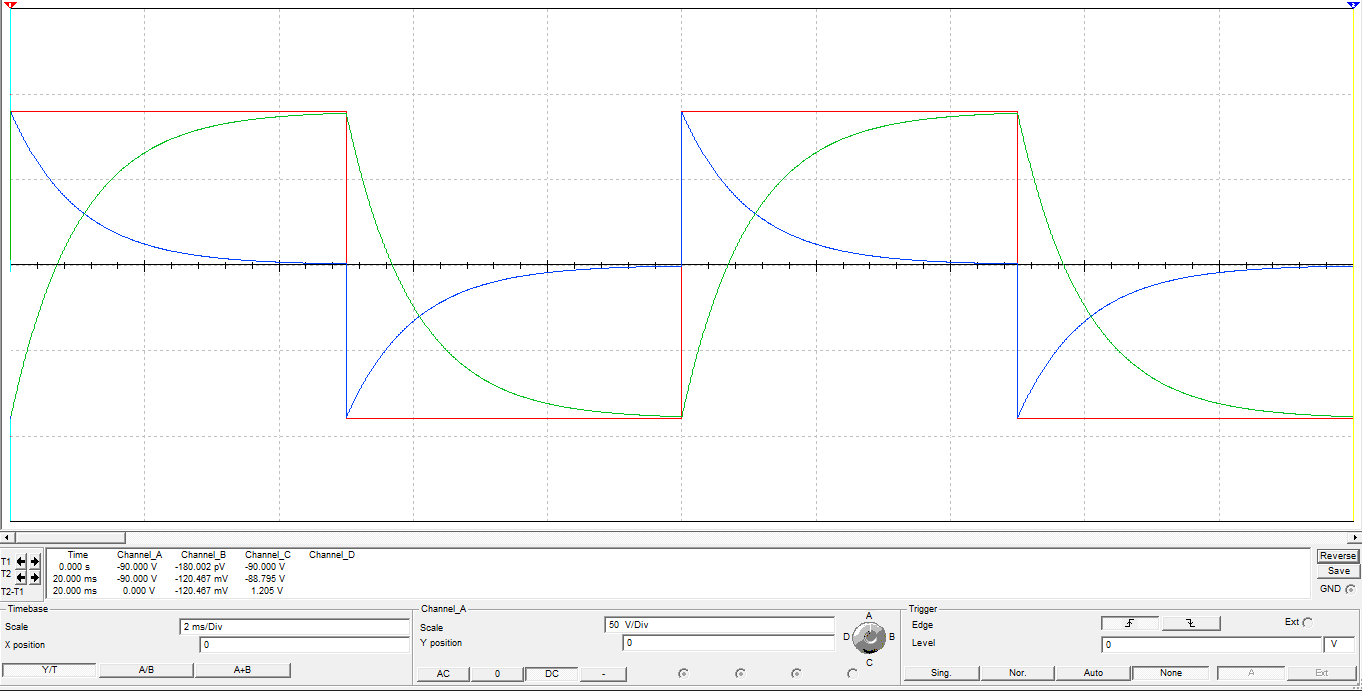Click the X position field
This screenshot has height=691, width=1362.
tap(304, 645)
